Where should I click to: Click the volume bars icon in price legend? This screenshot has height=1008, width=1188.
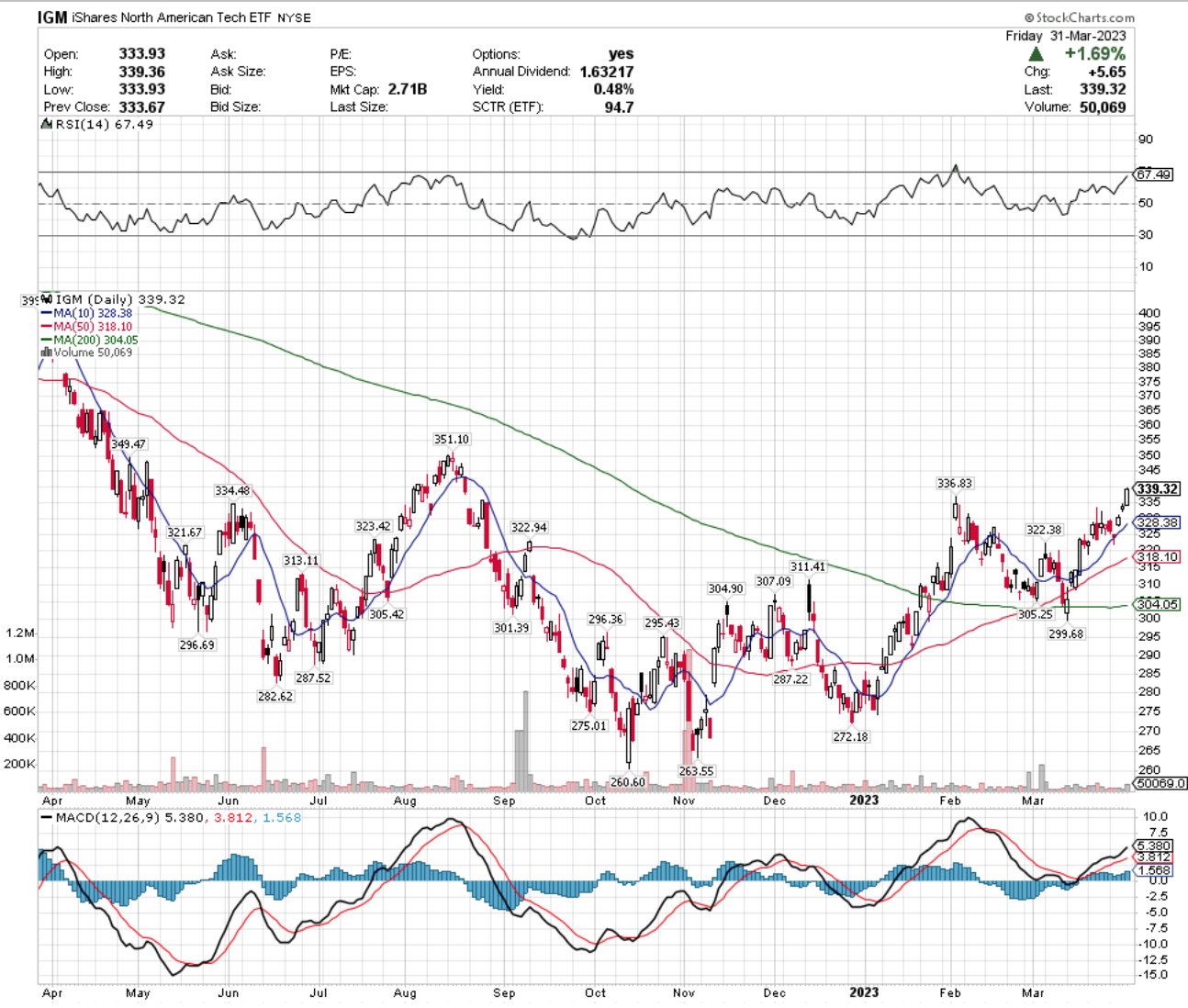(46, 353)
